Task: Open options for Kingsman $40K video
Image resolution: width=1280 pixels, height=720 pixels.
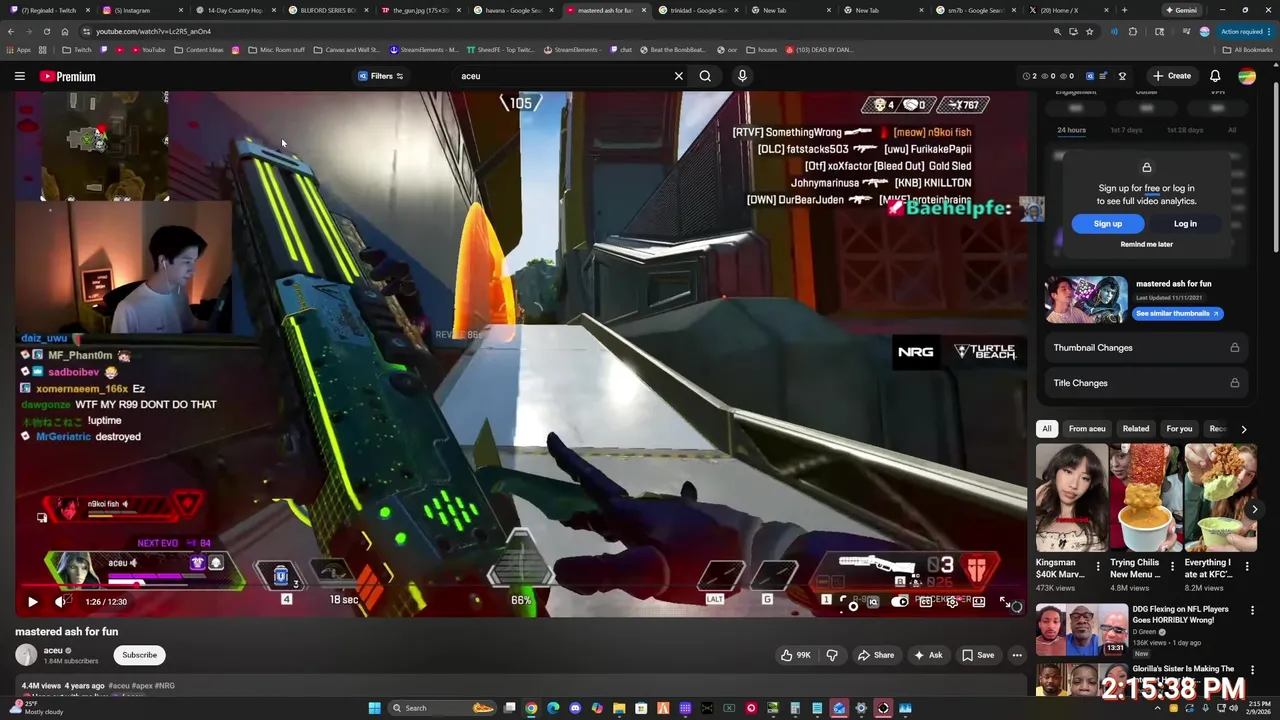Action: coord(1098,567)
